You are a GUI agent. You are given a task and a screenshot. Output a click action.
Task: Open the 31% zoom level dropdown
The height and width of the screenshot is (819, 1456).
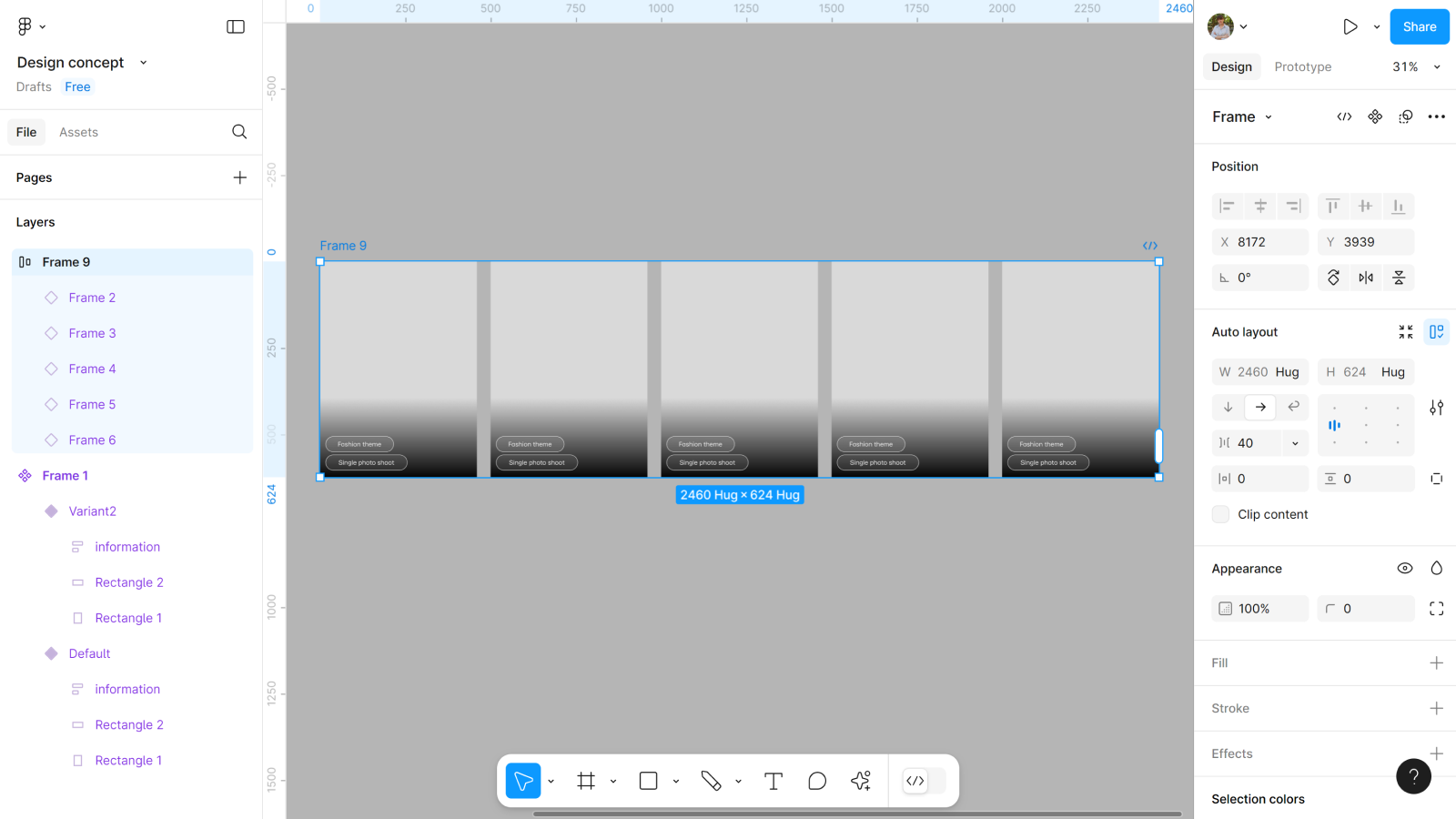pos(1416,66)
